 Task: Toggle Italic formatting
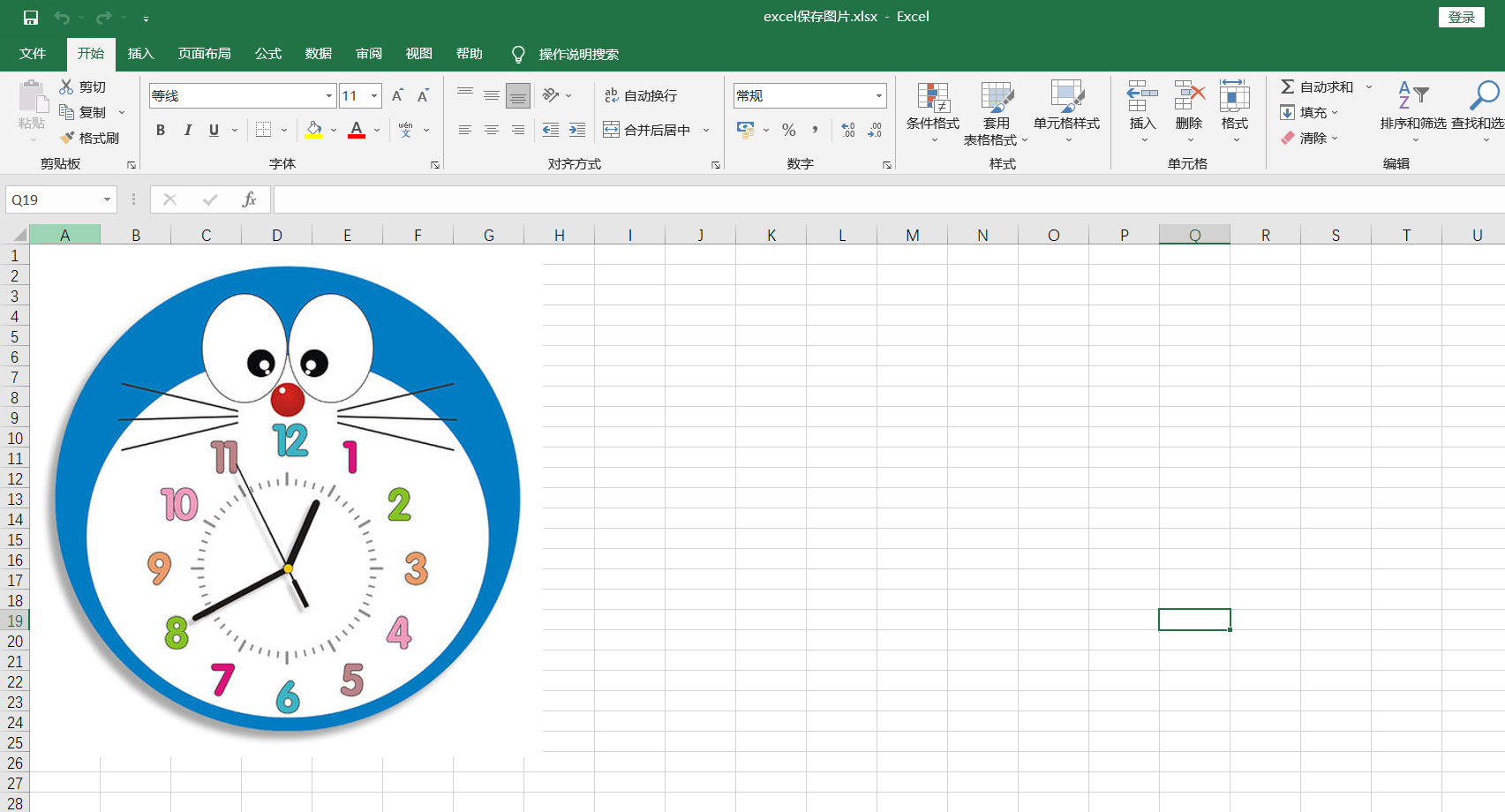187,130
